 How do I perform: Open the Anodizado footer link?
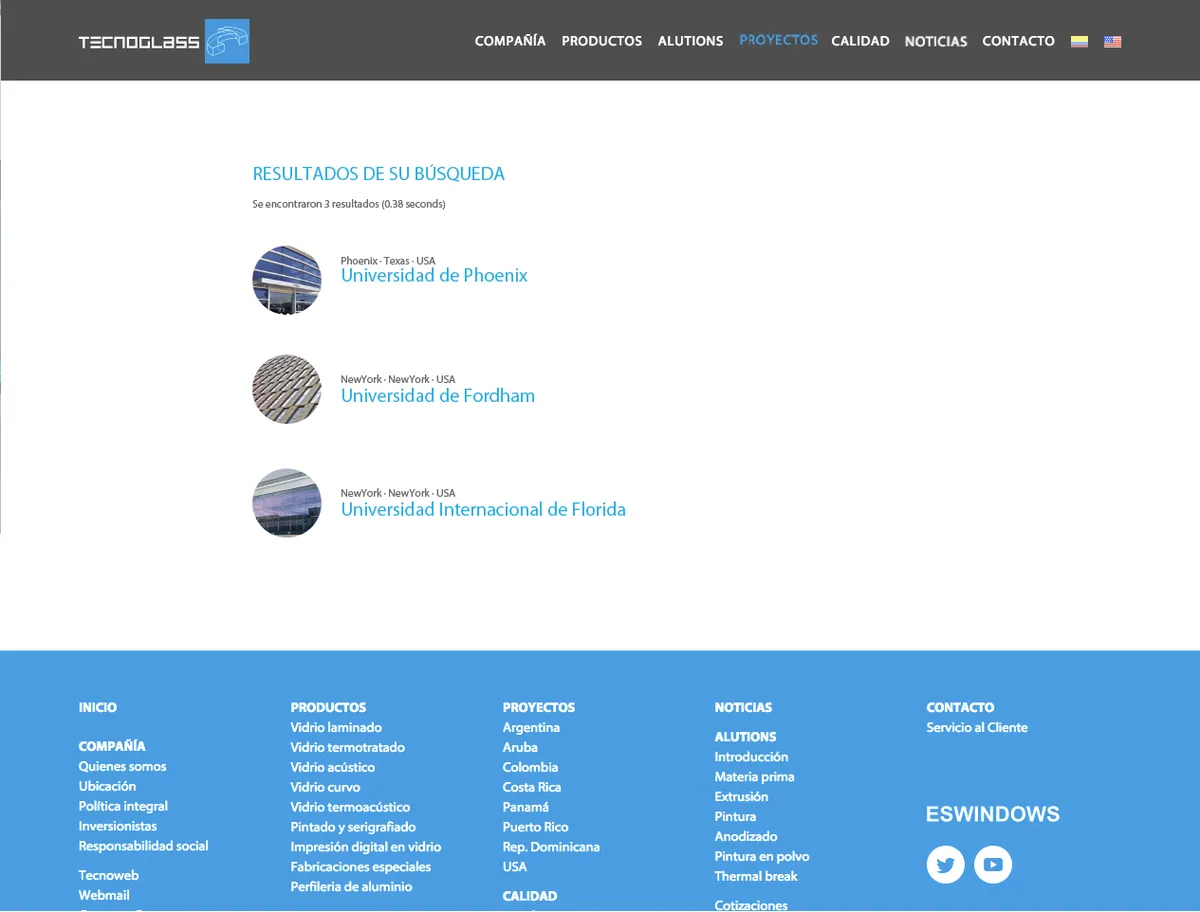(746, 837)
